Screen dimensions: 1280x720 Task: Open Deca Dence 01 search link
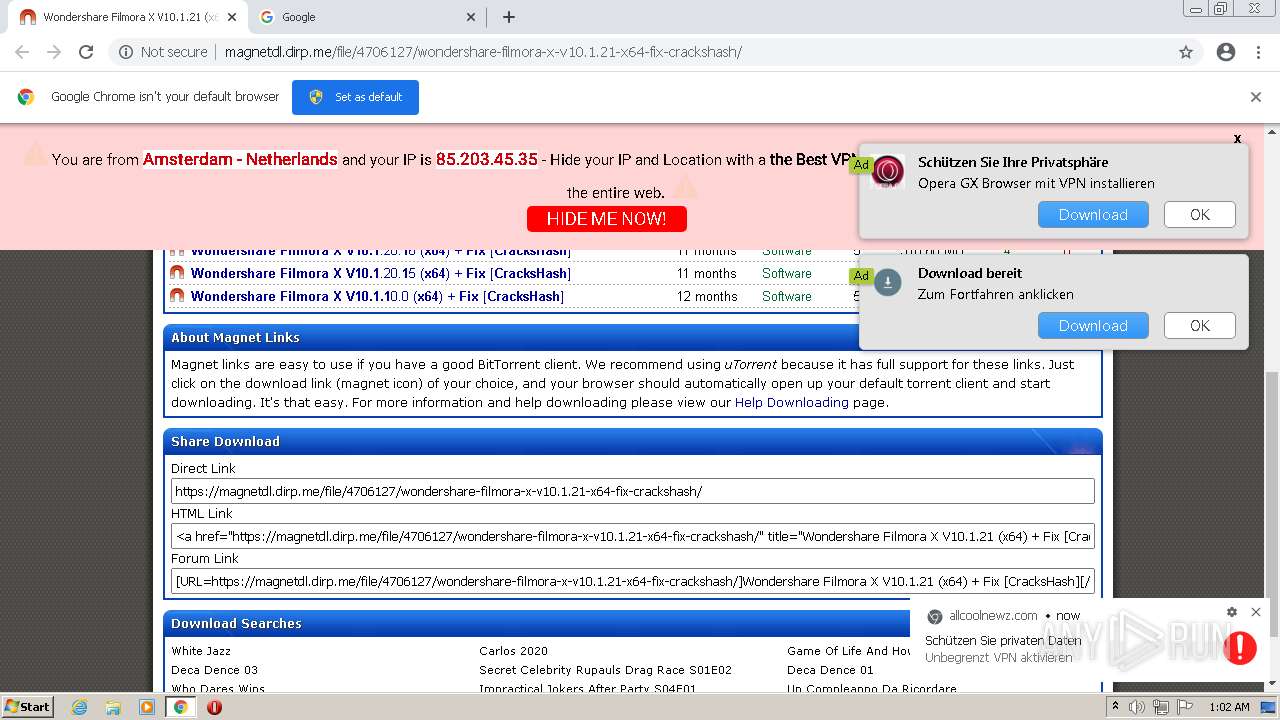(x=830, y=670)
